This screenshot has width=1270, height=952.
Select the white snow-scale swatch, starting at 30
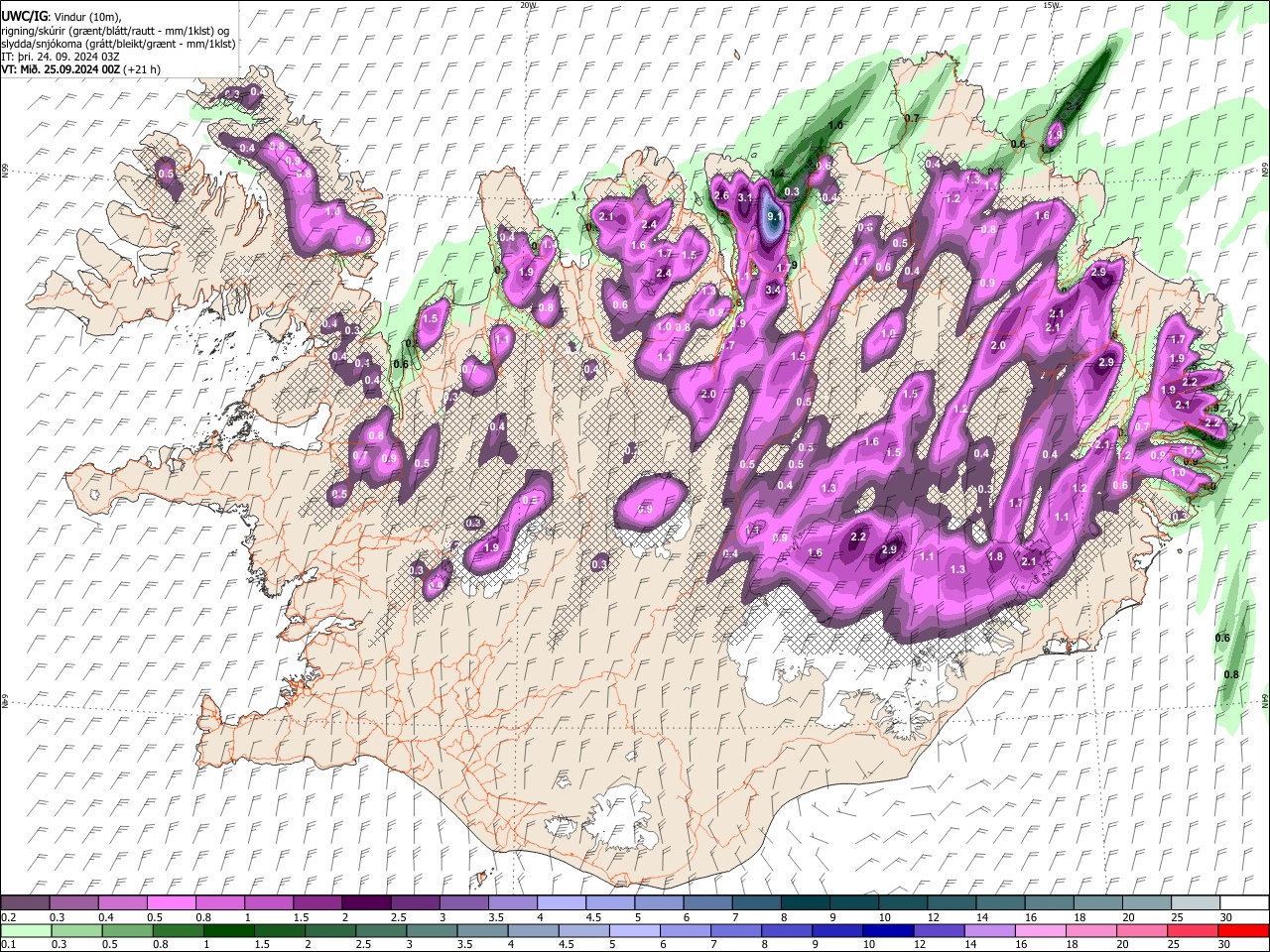1243,902
